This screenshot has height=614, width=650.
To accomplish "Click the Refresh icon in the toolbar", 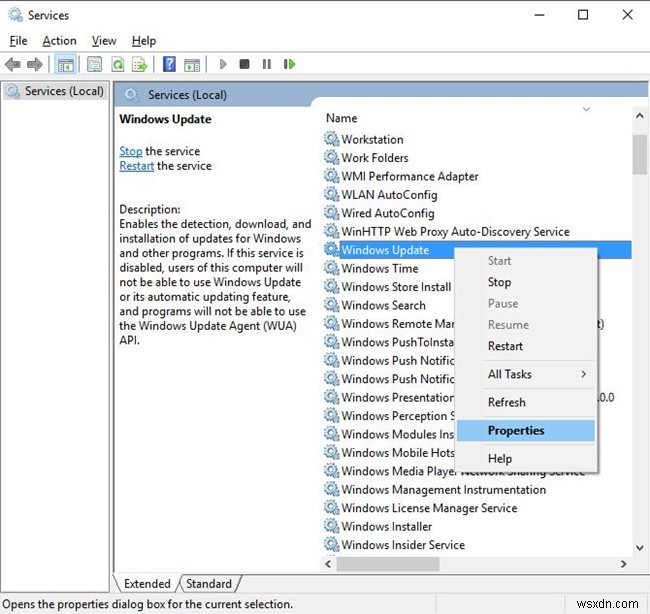I will point(117,65).
